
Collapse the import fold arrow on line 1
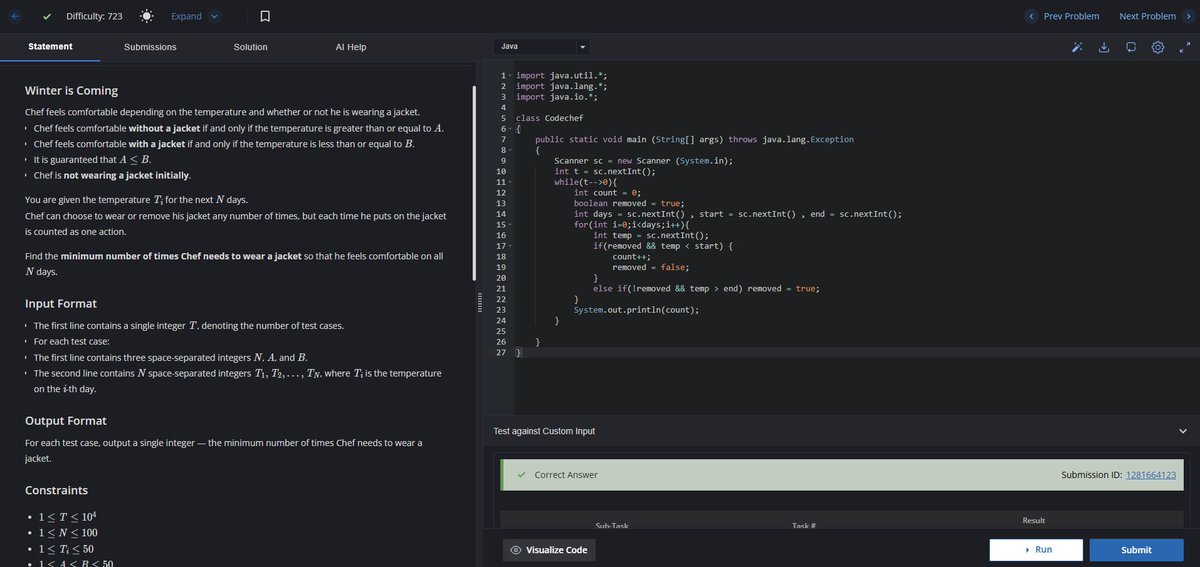click(510, 75)
